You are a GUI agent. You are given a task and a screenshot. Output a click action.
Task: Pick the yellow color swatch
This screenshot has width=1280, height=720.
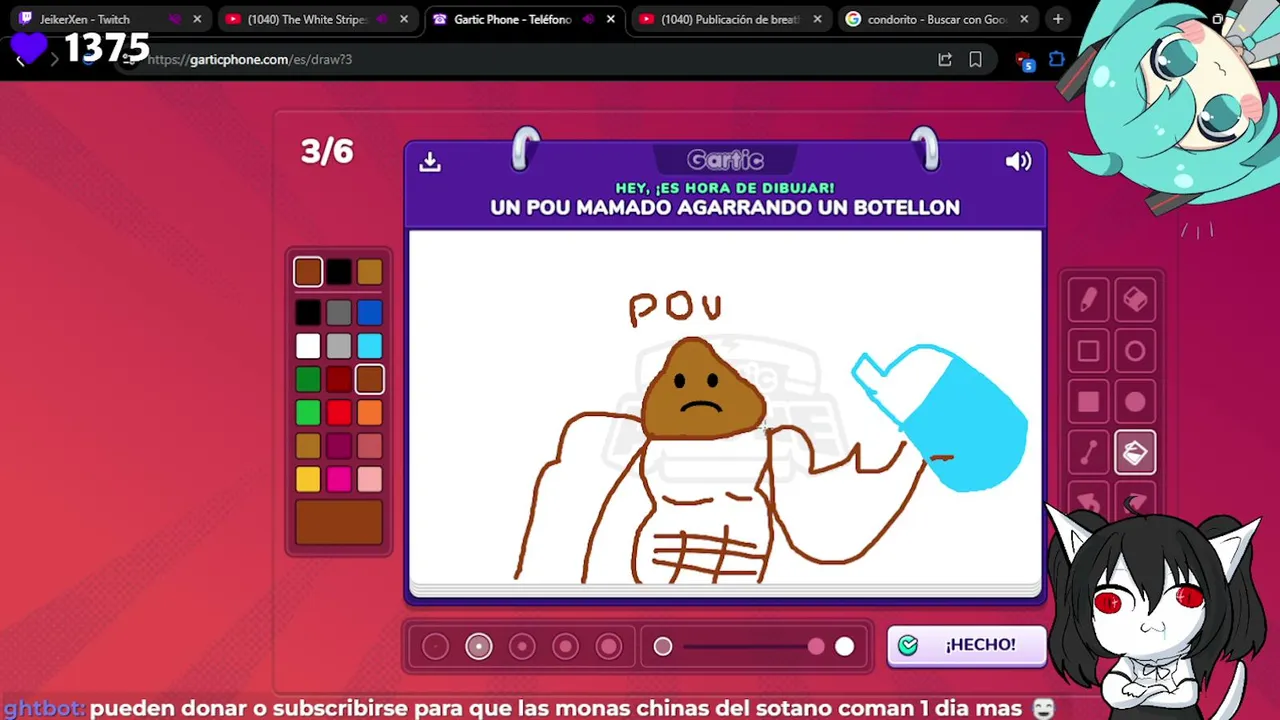click(x=308, y=480)
